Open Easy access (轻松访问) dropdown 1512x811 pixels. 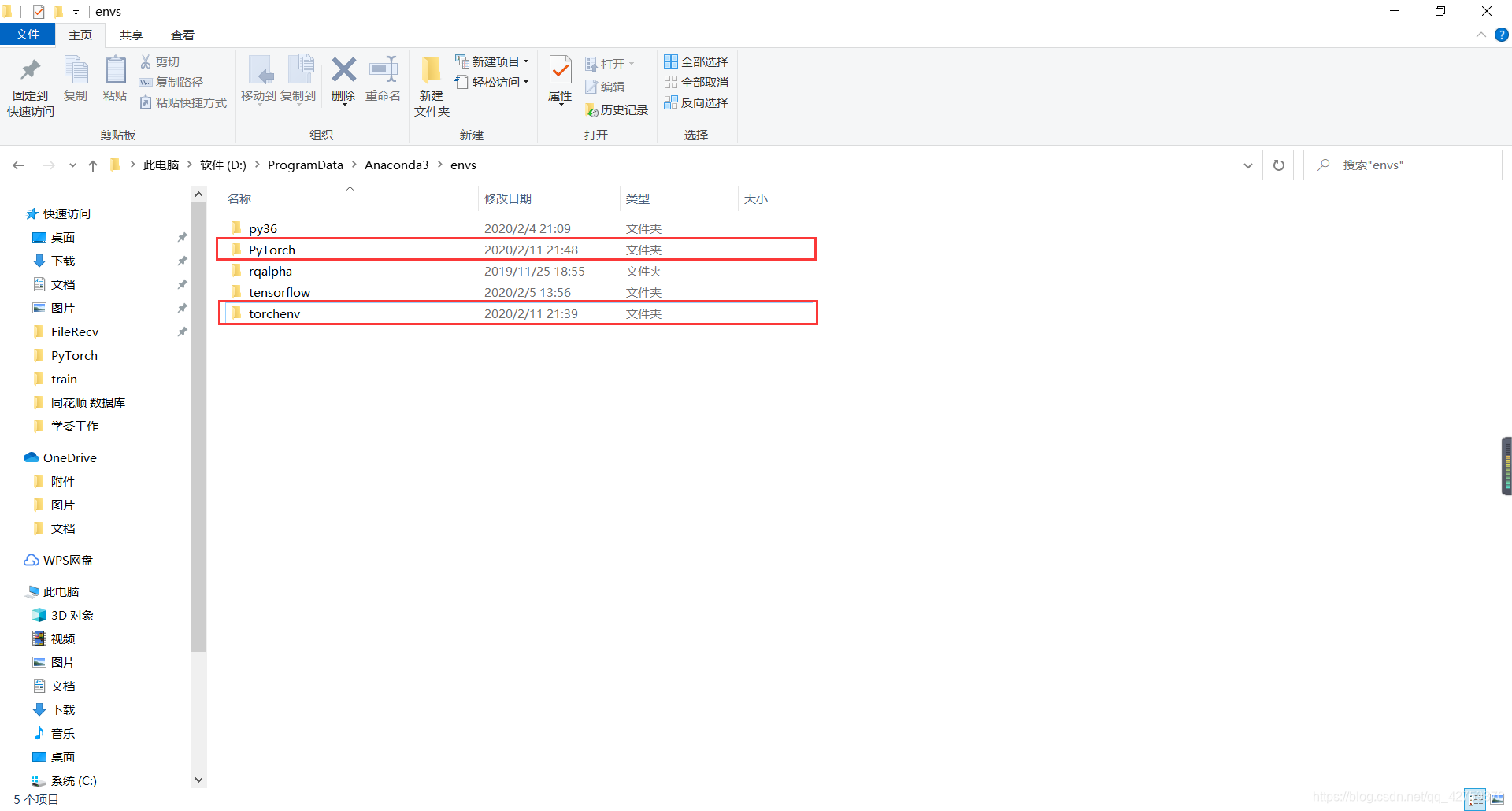(492, 82)
